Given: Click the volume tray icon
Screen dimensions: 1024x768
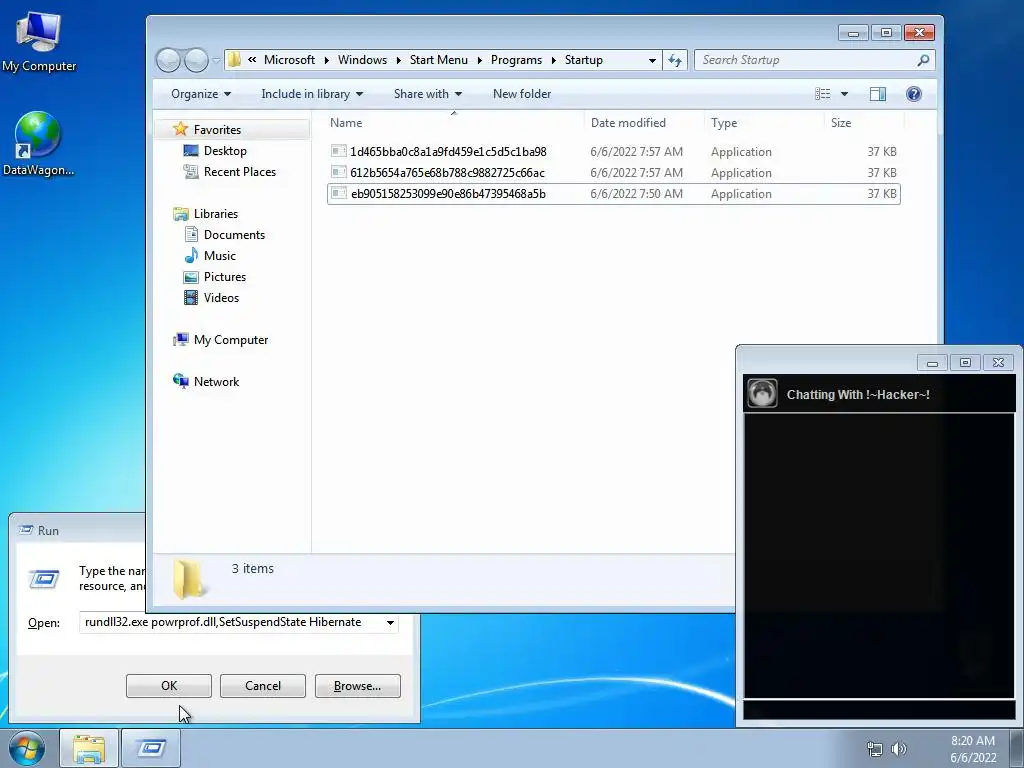Looking at the screenshot, I should (899, 749).
